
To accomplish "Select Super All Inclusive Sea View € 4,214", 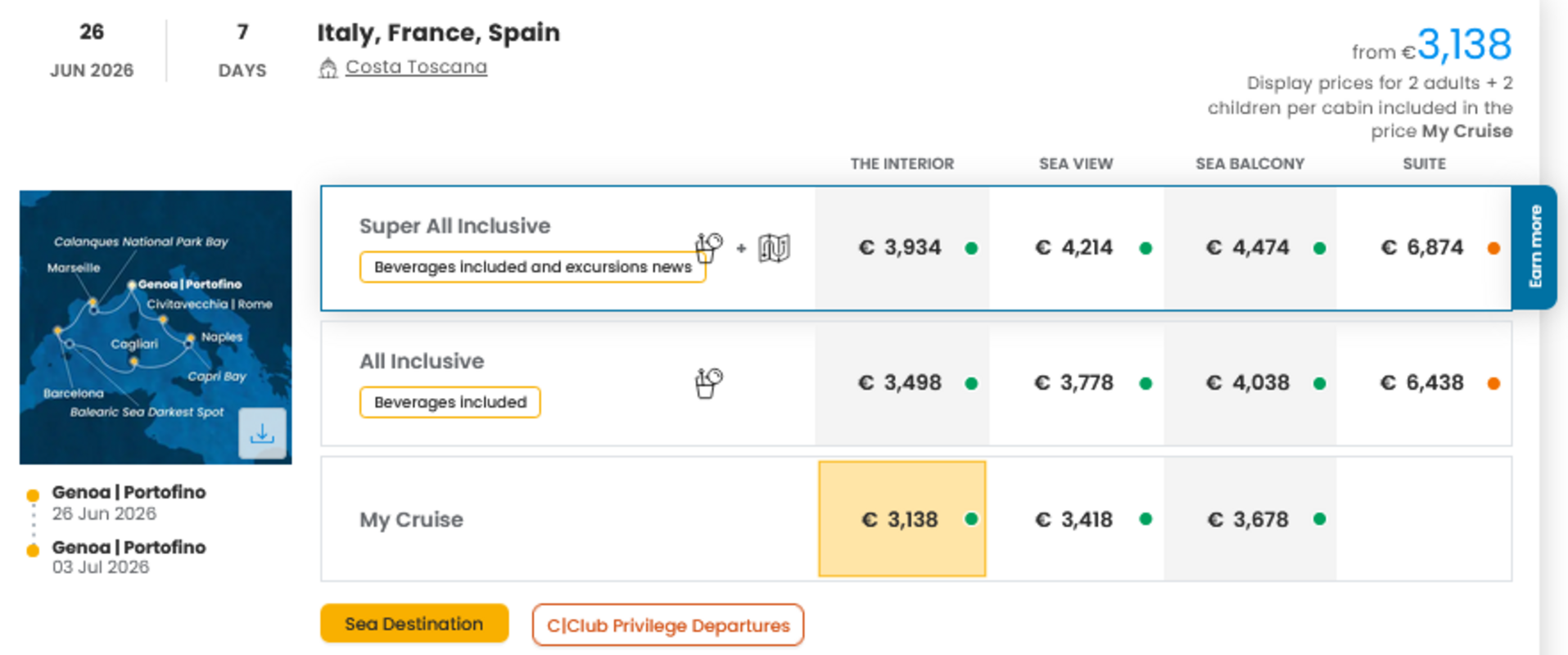I will (x=1074, y=248).
